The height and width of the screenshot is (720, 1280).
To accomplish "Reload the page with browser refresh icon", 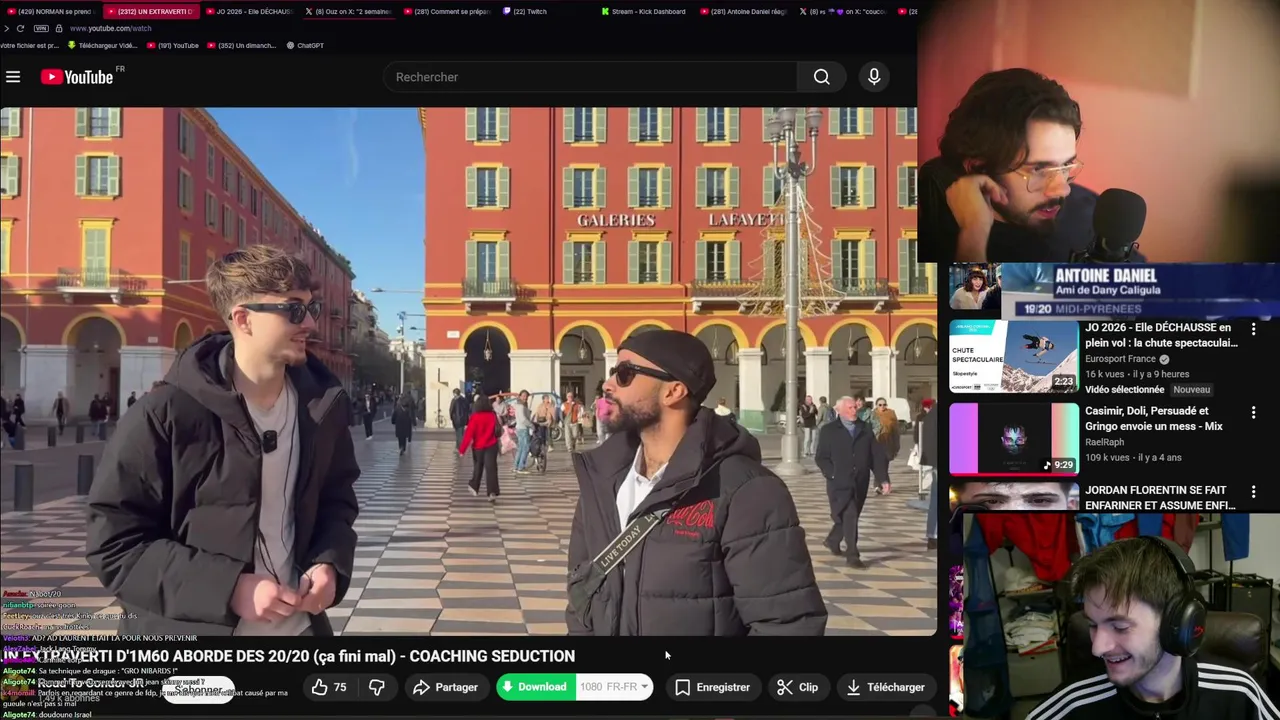I will click(x=20, y=28).
